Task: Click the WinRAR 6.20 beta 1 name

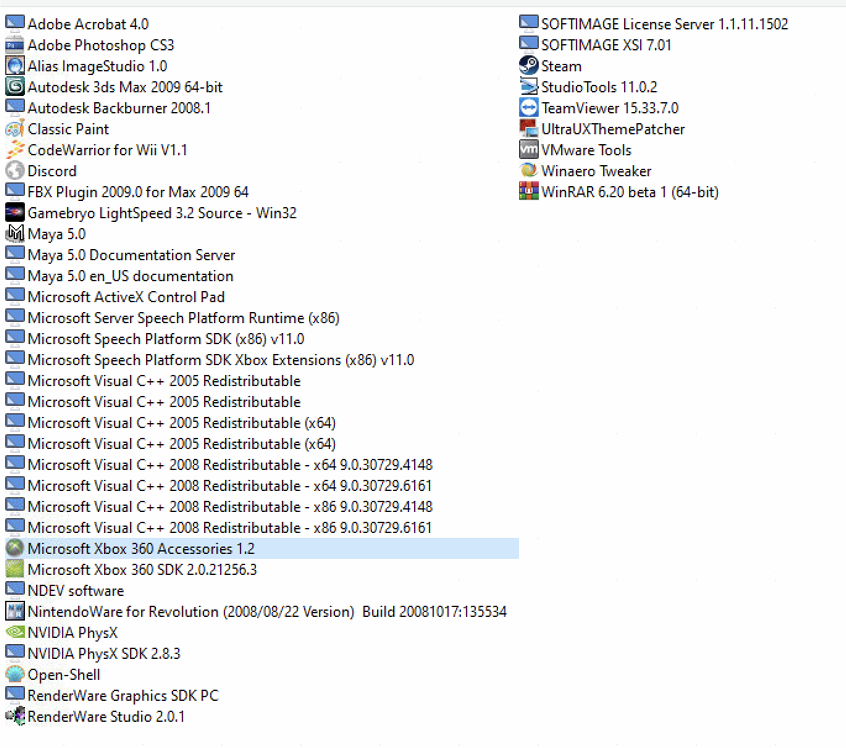Action: [x=630, y=192]
